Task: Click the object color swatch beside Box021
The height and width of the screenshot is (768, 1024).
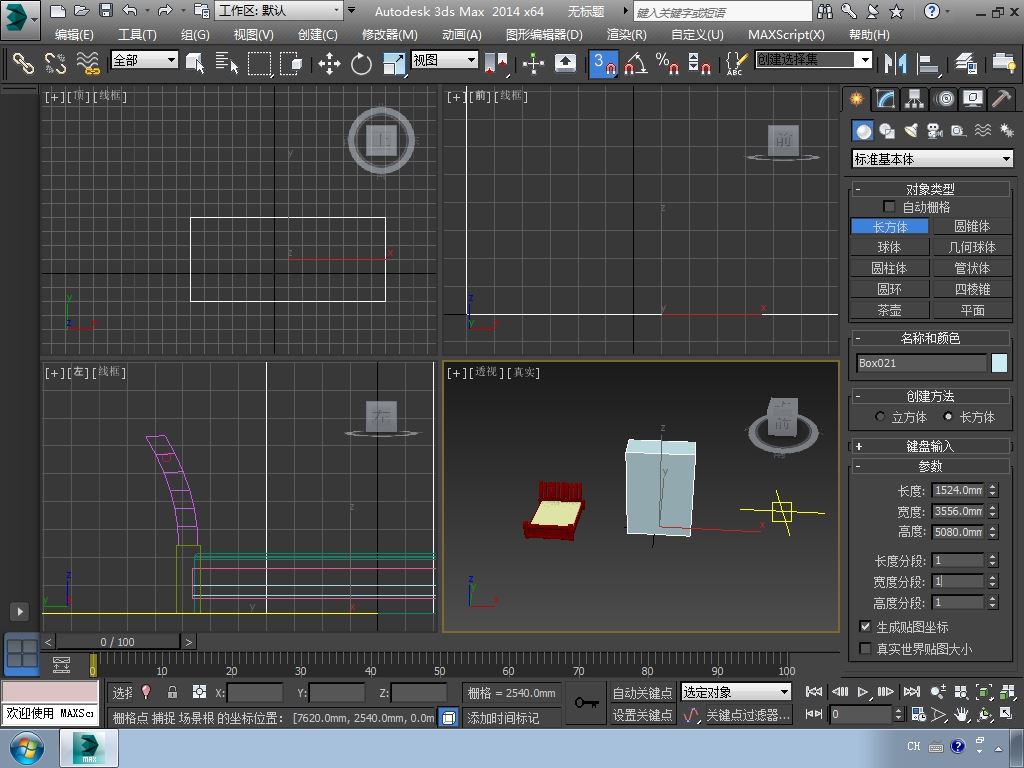Action: coord(999,363)
